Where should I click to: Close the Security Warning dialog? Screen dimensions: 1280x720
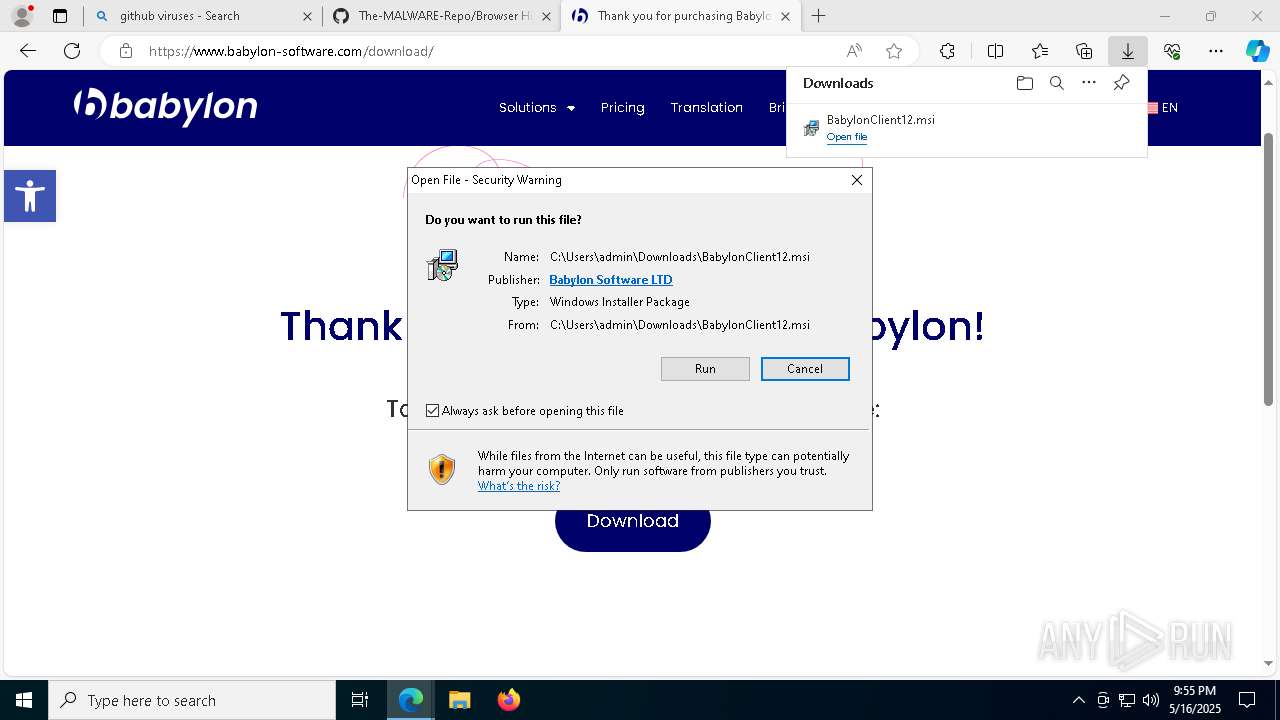(x=856, y=180)
